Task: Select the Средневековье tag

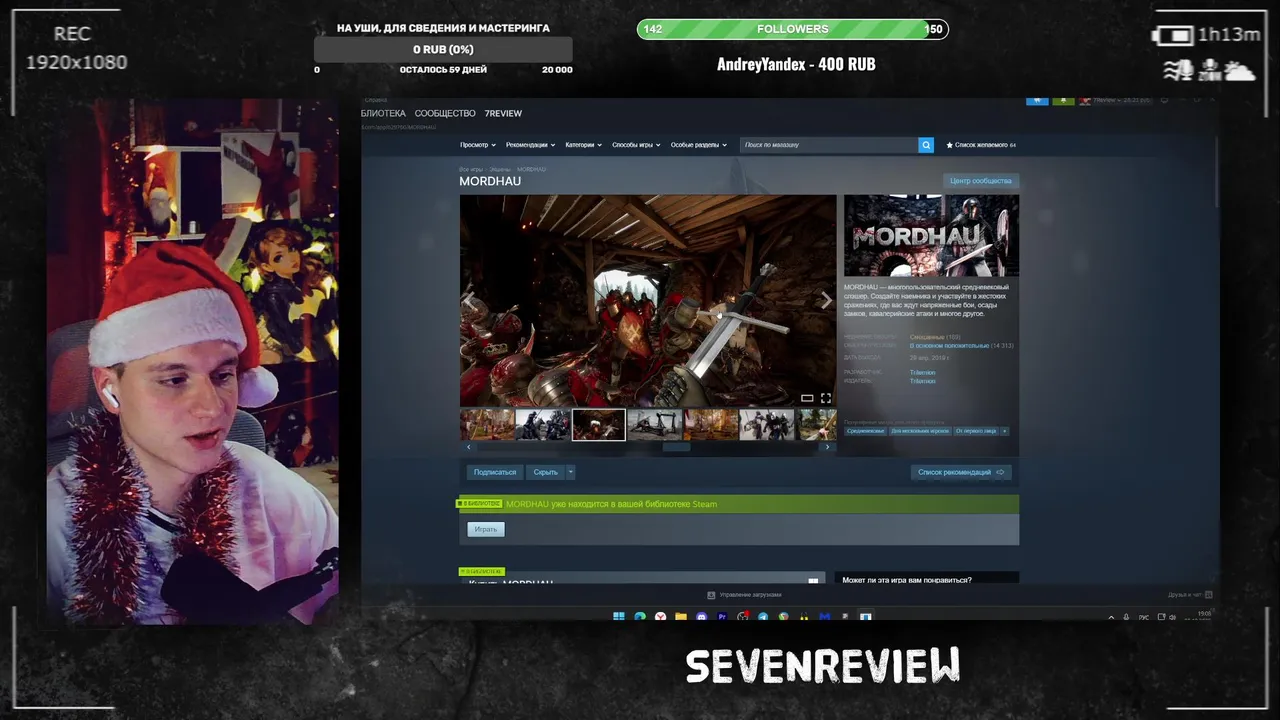Action: [865, 431]
